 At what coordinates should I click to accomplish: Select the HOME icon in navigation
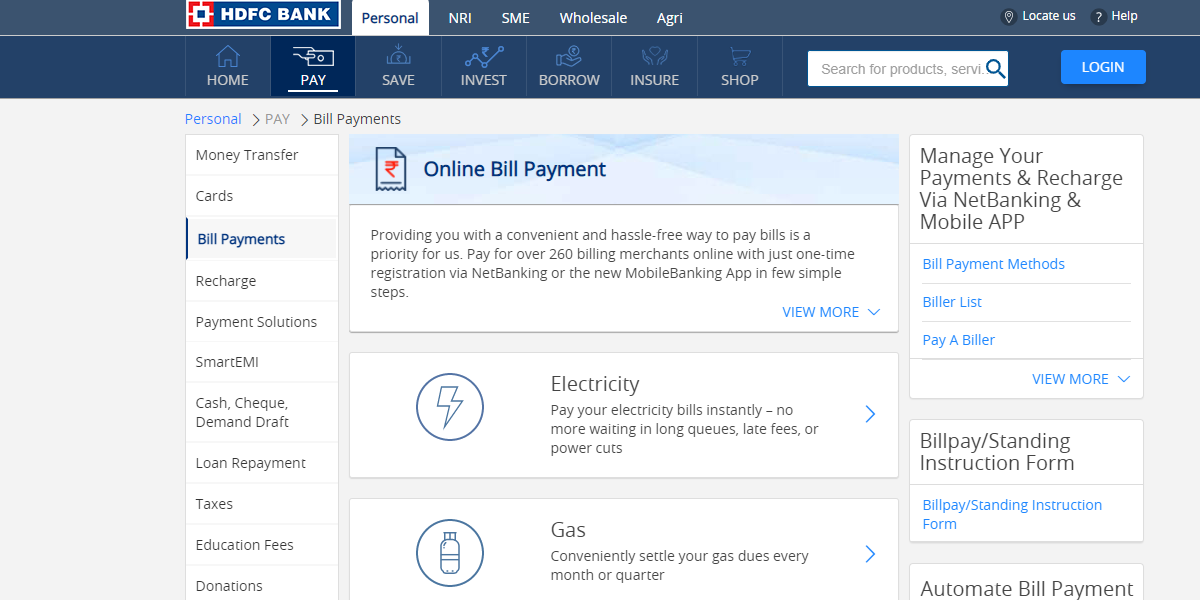click(x=227, y=57)
